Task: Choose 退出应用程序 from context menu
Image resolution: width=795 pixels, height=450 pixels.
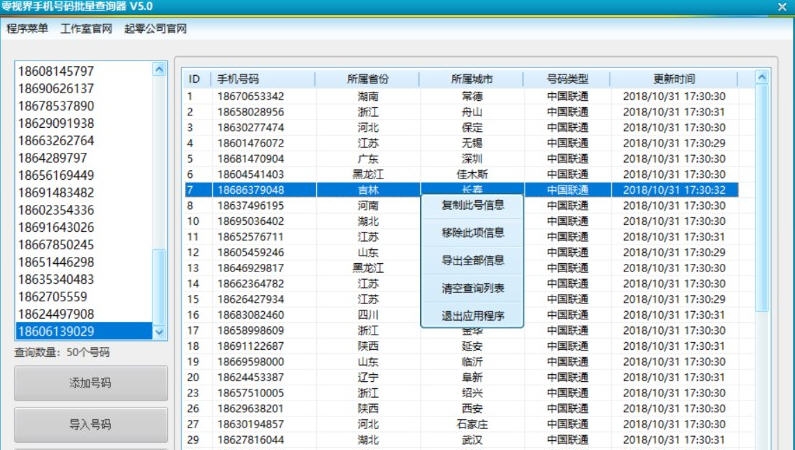Action: point(473,316)
